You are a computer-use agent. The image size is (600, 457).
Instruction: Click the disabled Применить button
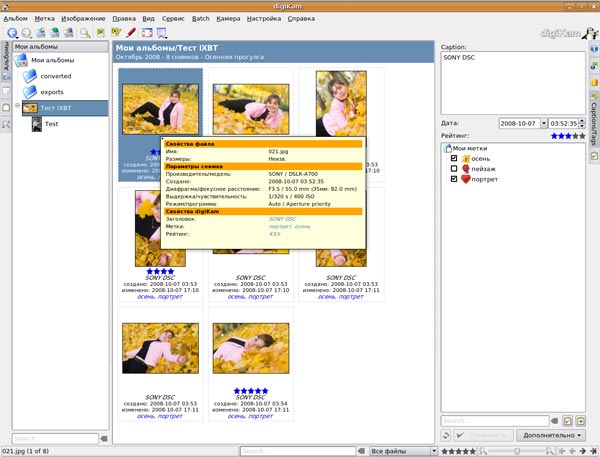coord(483,435)
